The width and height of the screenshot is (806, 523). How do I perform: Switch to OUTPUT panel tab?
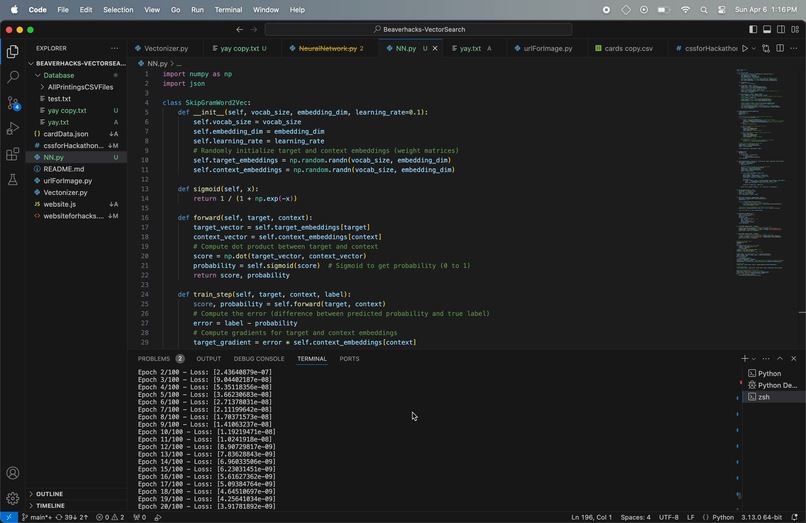(208, 358)
